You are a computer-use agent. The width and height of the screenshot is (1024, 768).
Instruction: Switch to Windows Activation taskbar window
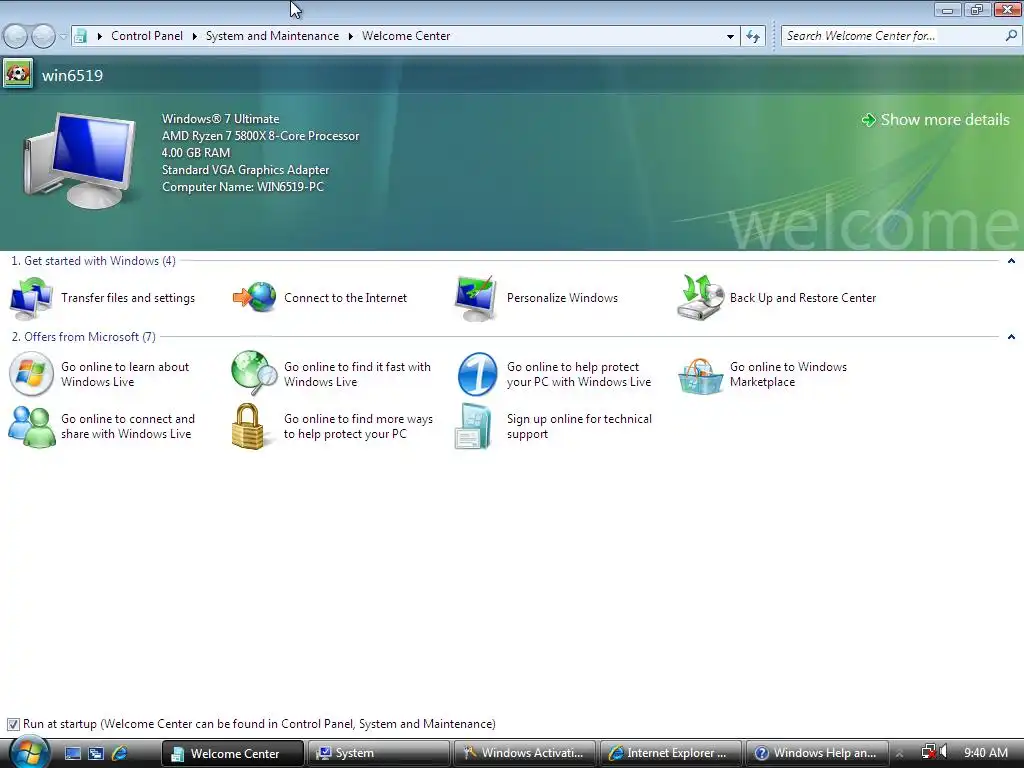point(524,753)
